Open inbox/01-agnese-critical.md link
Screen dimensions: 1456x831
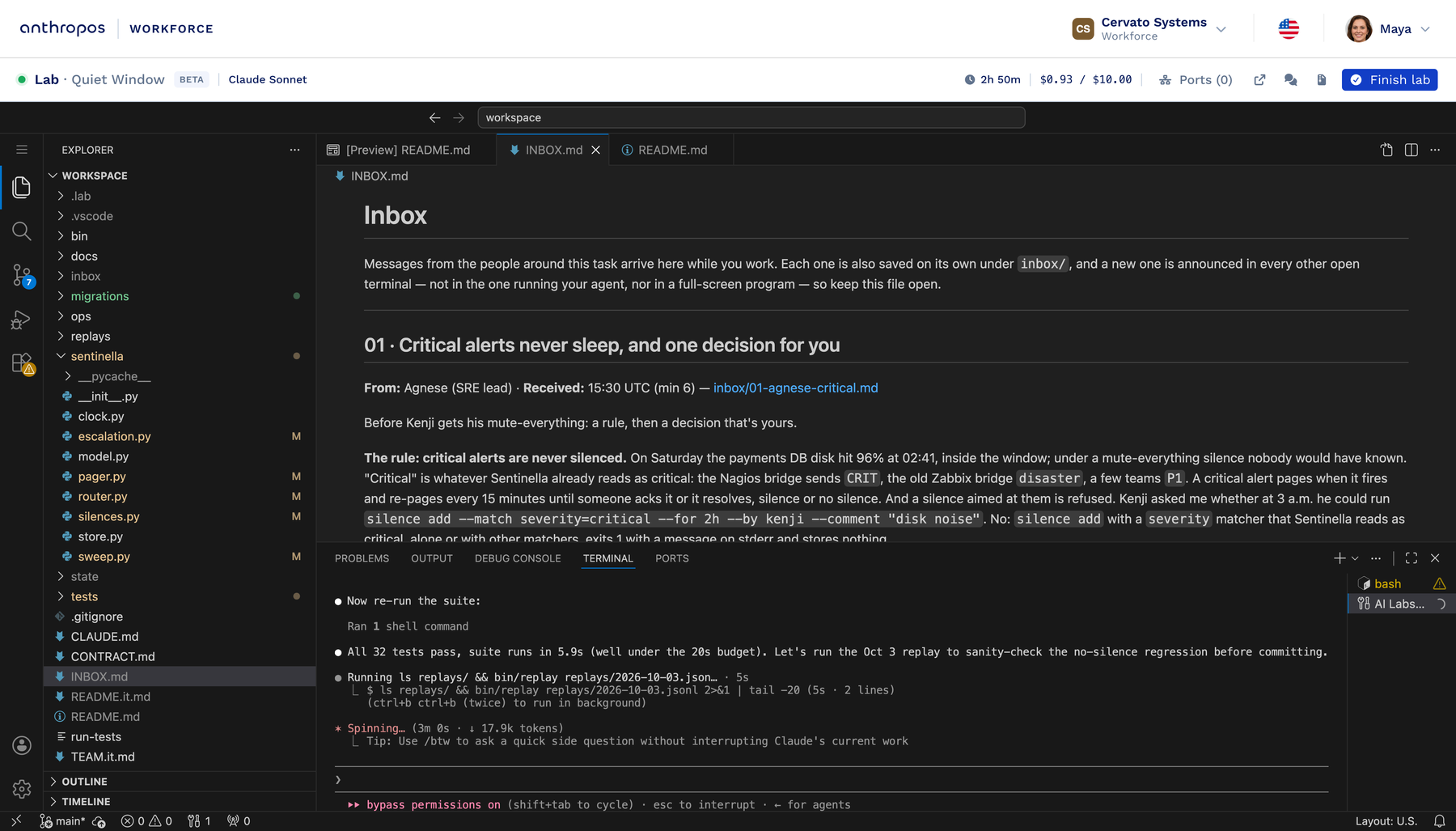pyautogui.click(x=795, y=388)
